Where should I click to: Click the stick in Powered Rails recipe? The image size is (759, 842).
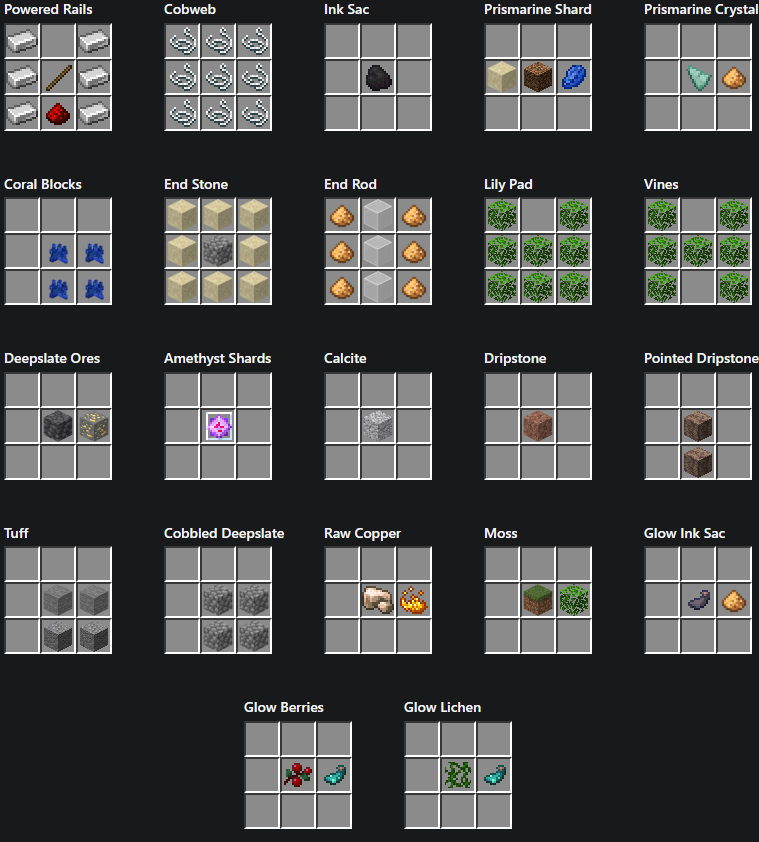click(x=58, y=77)
